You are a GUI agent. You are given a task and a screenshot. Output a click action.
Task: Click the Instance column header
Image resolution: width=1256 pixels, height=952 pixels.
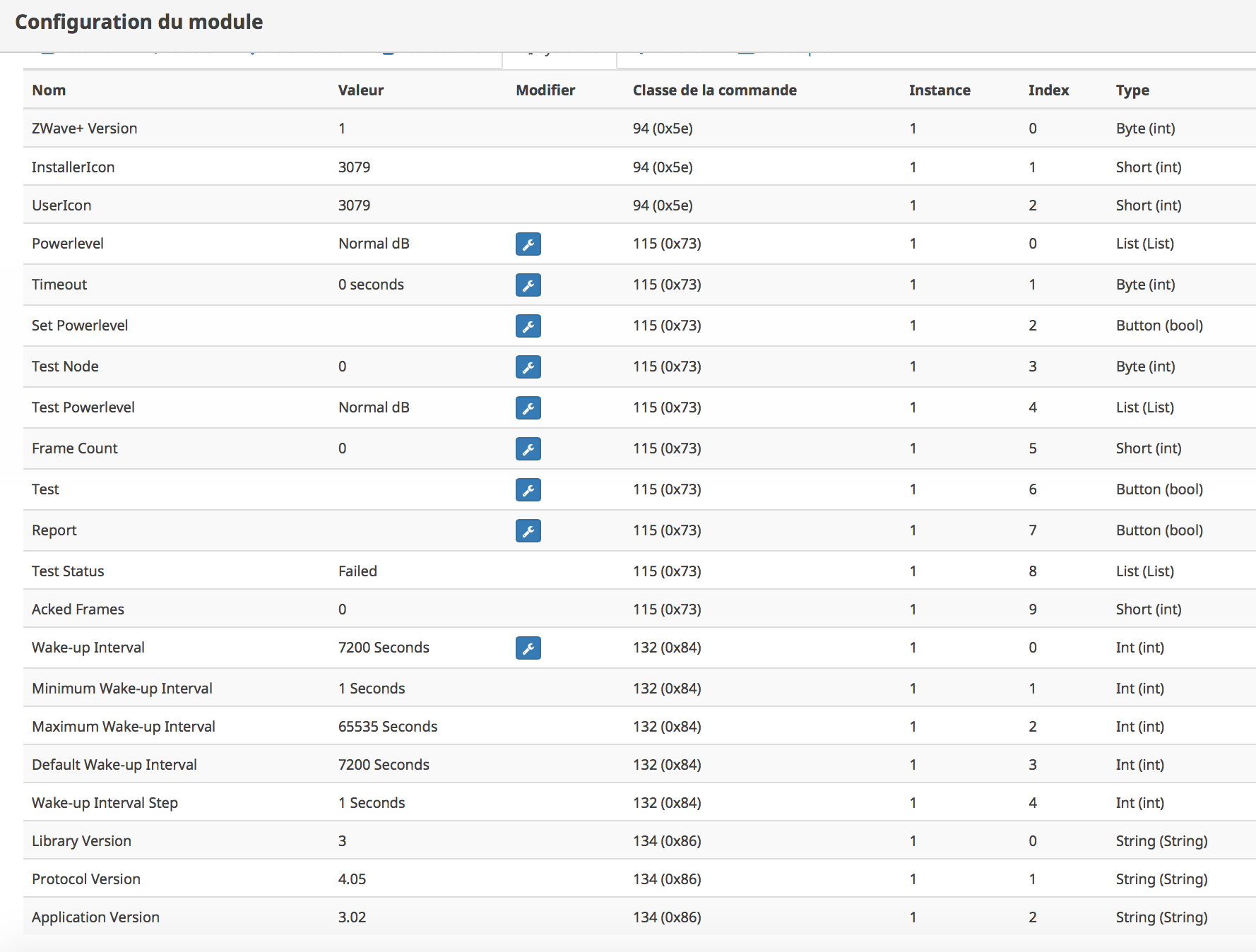[940, 90]
